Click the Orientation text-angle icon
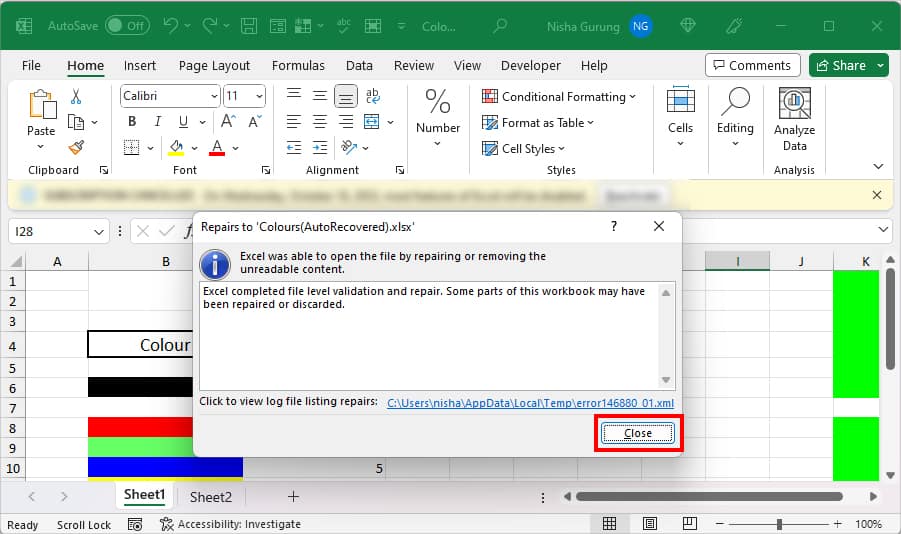Screen dimensions: 901x534 tap(349, 148)
